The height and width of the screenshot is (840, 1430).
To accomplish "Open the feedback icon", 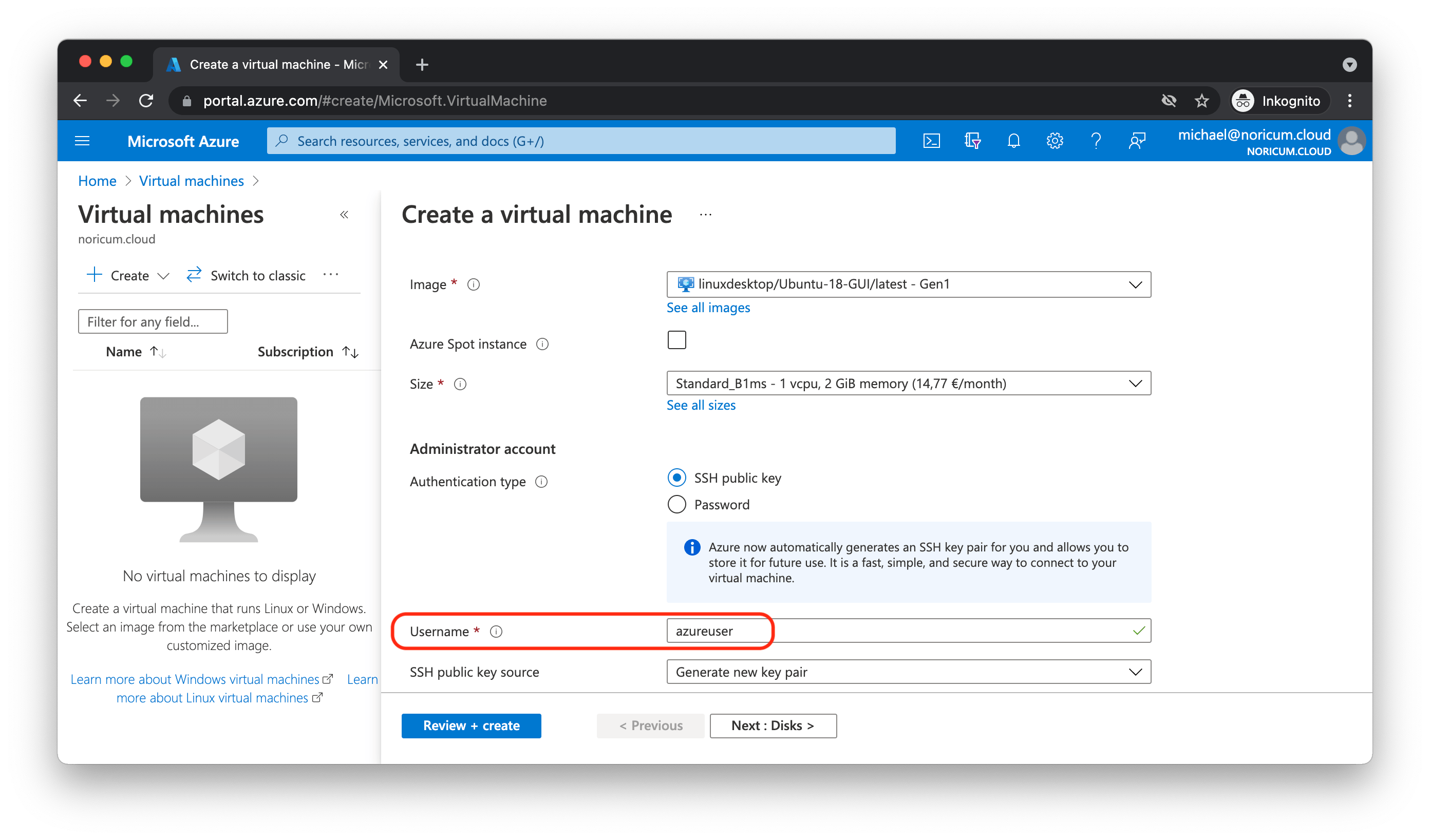I will pyautogui.click(x=1137, y=141).
